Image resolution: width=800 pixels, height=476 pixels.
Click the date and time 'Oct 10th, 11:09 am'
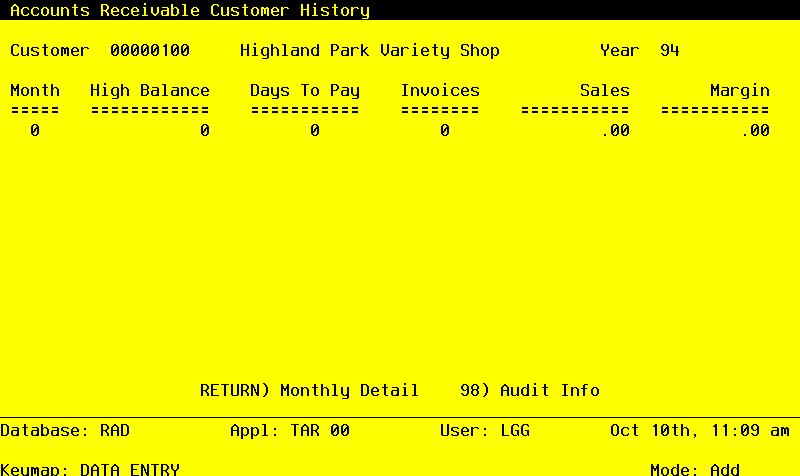click(699, 431)
